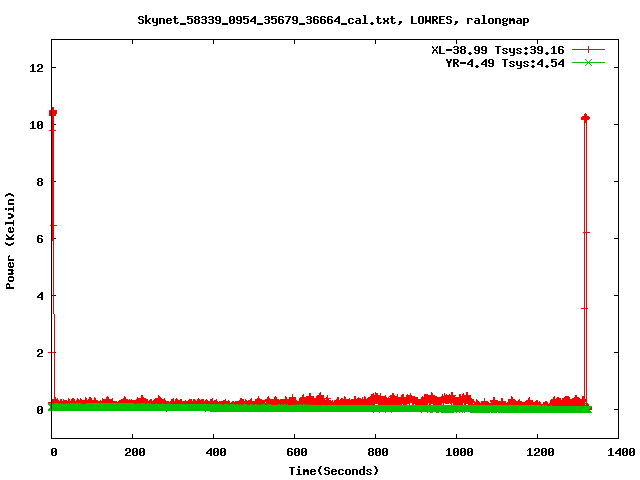The width and height of the screenshot is (640, 480).
Task: Click the green line sample in legend
Action: 589,62
